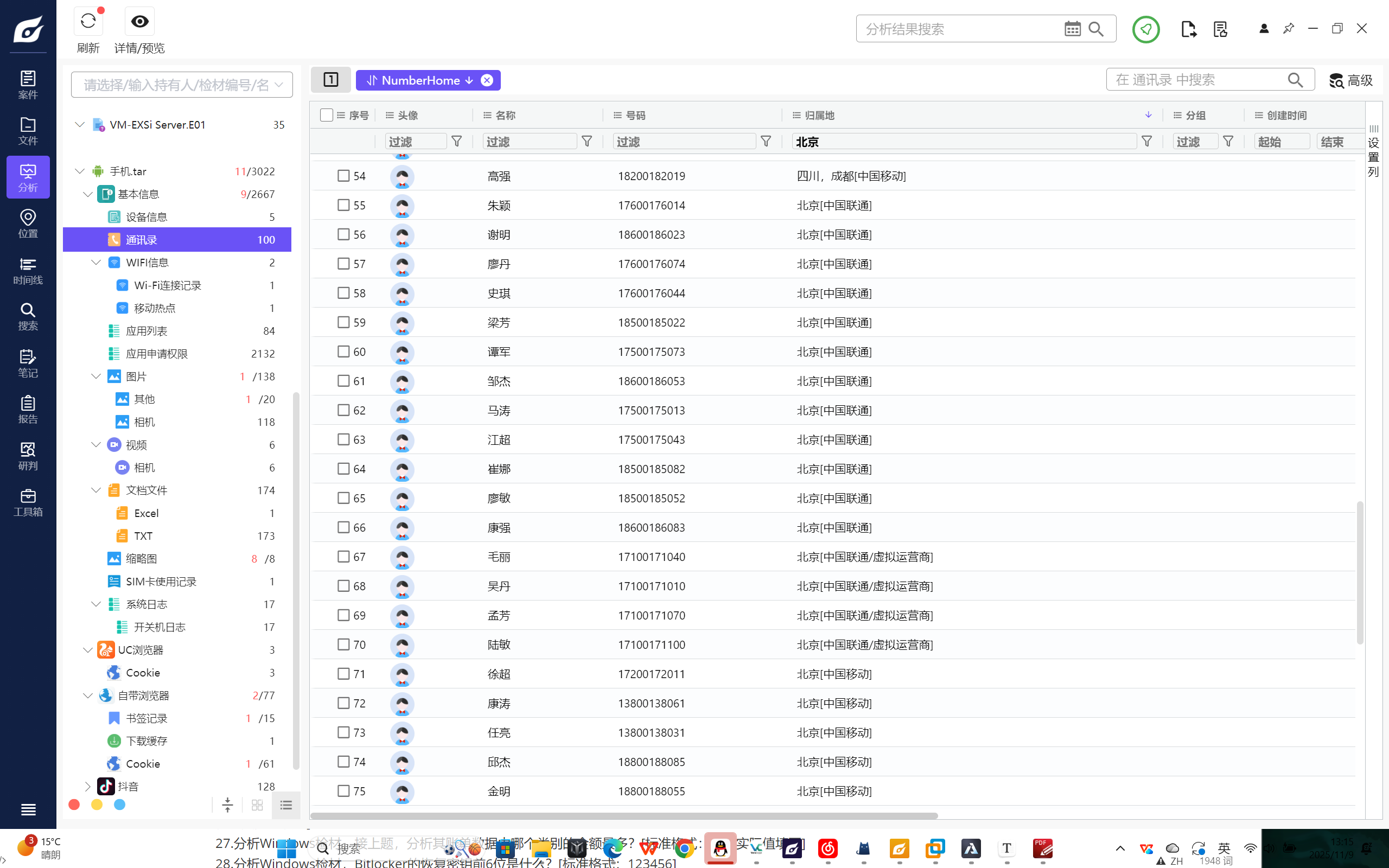Open 报告 section in the sidebar
Screen dimensions: 1389x868
(28, 409)
